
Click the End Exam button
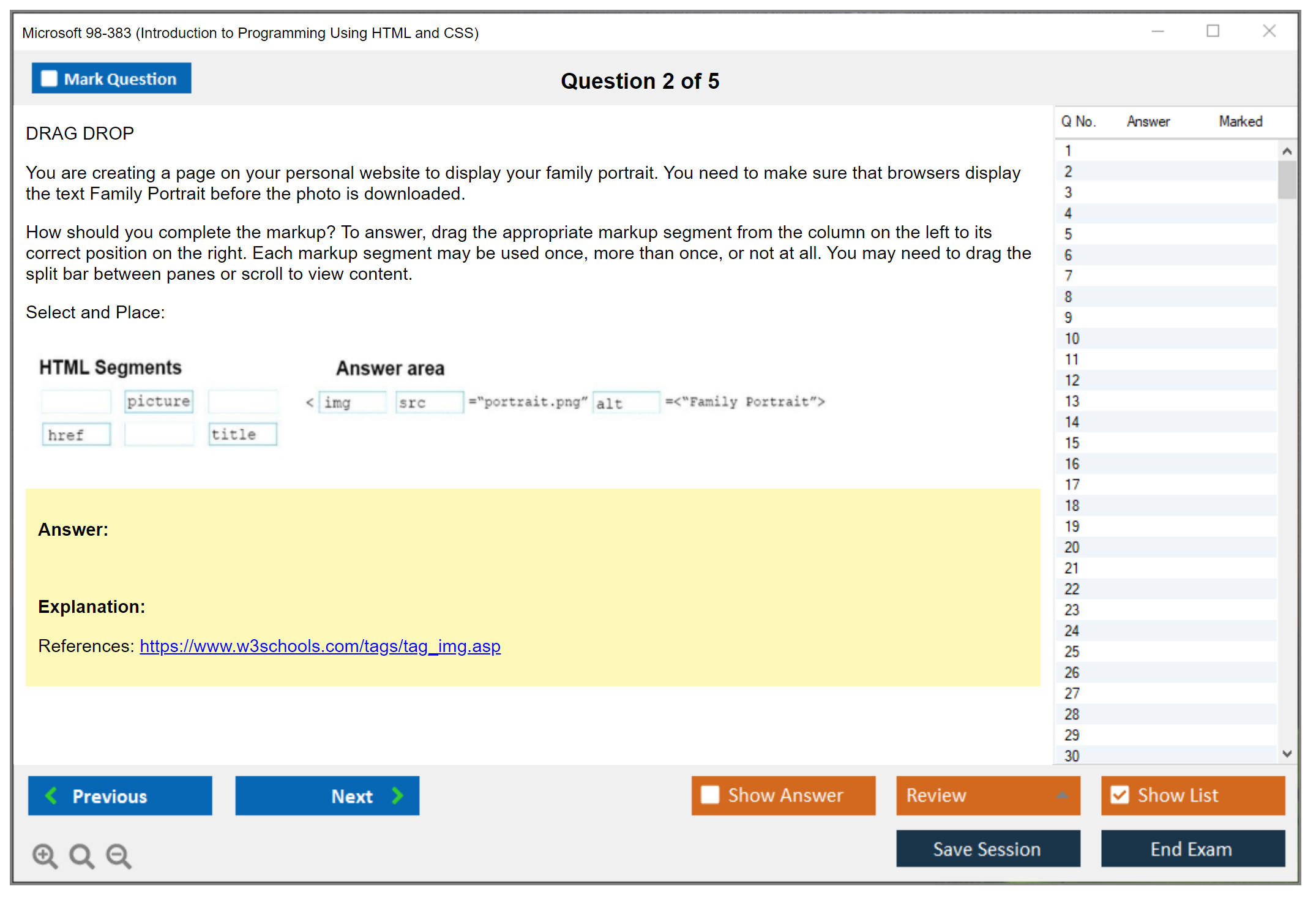click(x=1192, y=849)
